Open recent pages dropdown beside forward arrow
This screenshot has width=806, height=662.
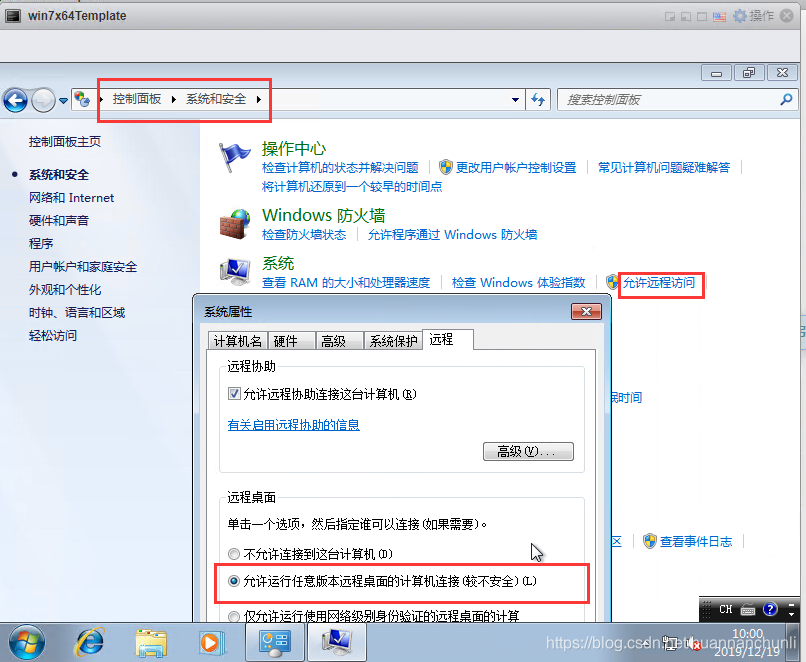[63, 101]
